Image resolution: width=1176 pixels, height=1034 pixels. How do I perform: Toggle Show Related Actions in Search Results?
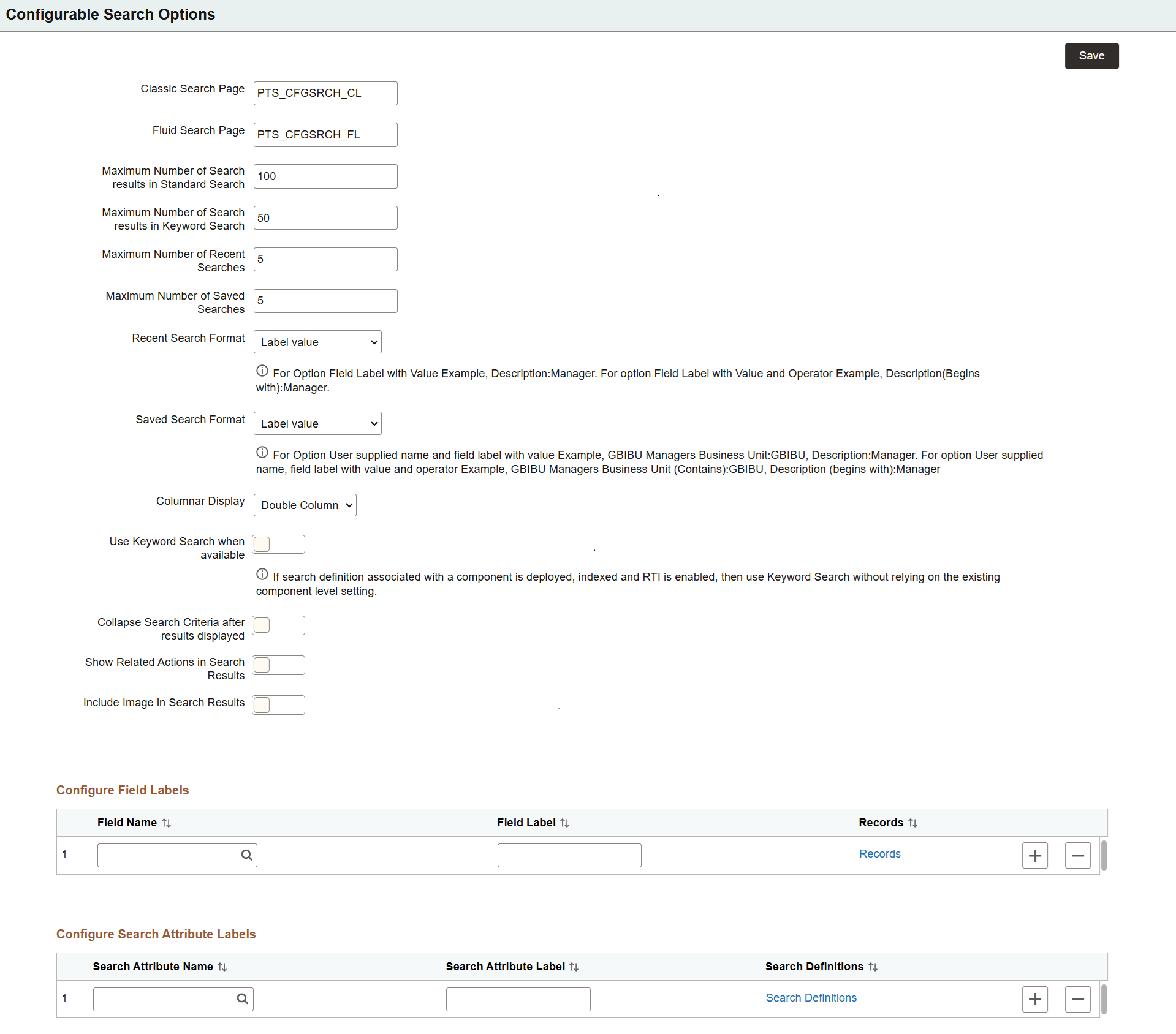[x=278, y=665]
